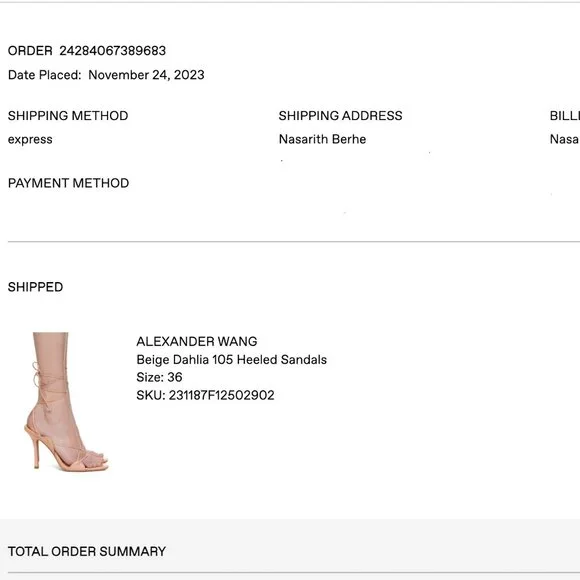
Task: Click the ALEXANDER WANG brand name
Action: [197, 341]
